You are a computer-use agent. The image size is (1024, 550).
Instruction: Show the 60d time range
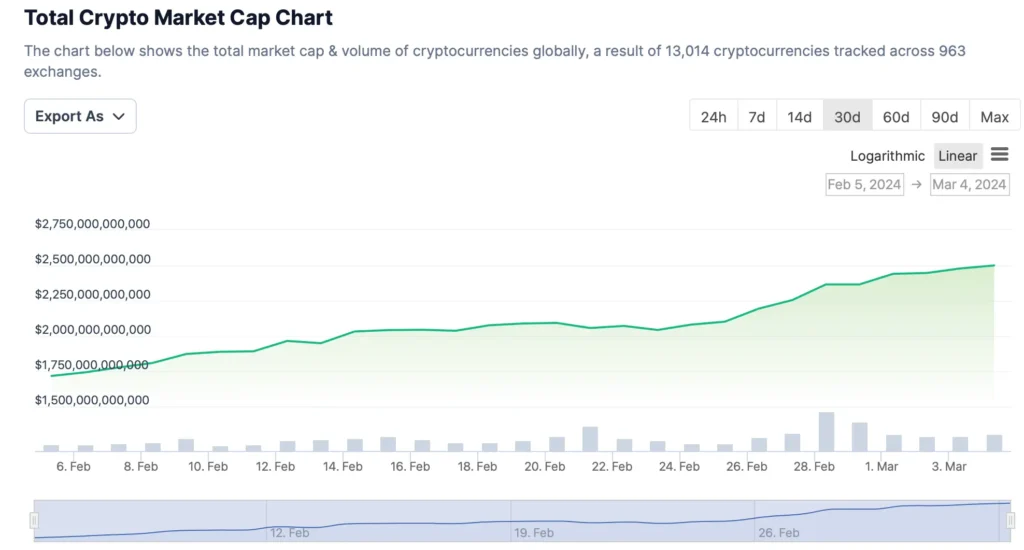click(x=896, y=117)
